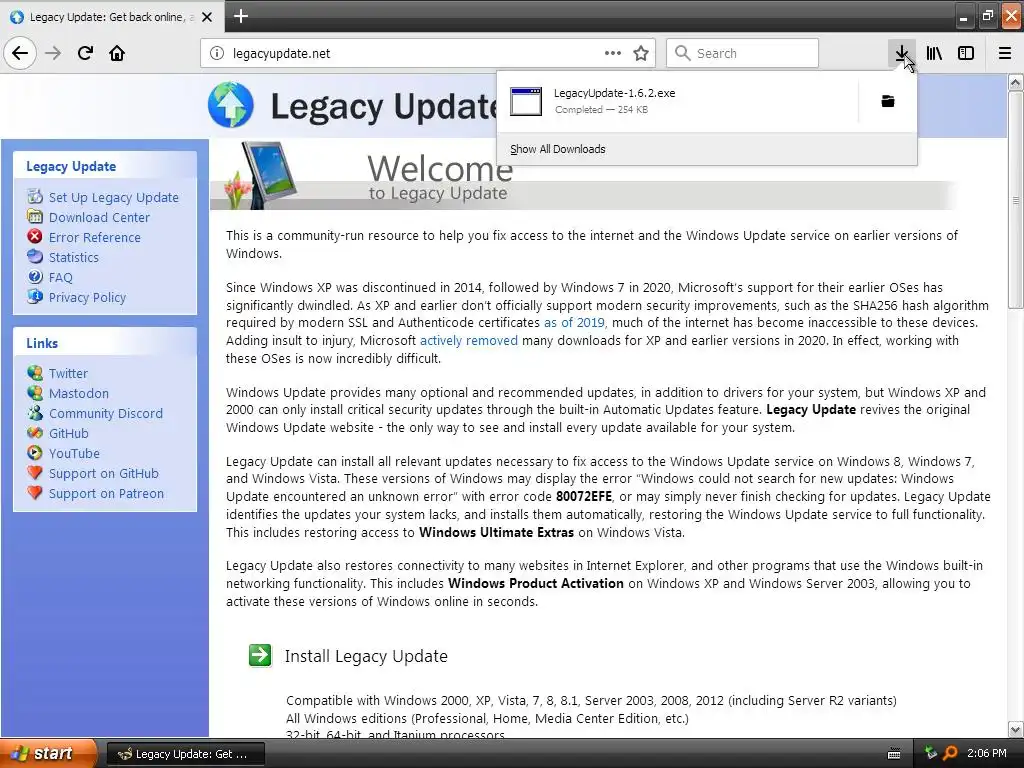Close the Legacy Update tab
The height and width of the screenshot is (768, 1024).
(x=207, y=17)
